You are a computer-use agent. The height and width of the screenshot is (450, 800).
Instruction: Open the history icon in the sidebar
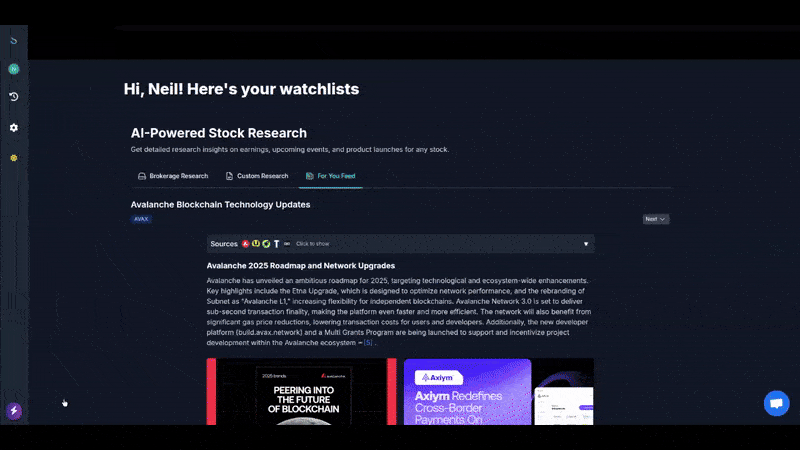coord(14,96)
